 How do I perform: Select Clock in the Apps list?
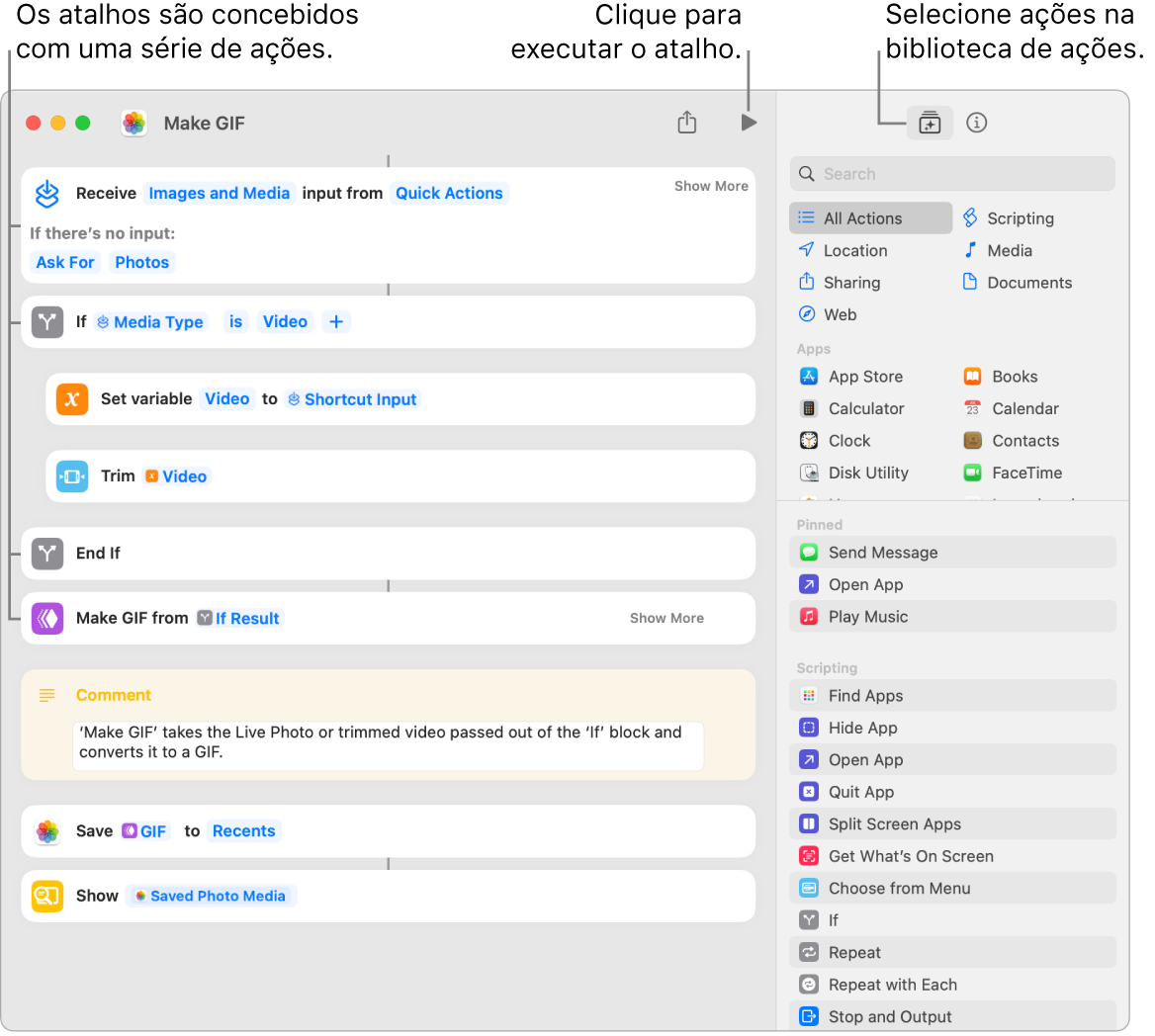pos(836,440)
